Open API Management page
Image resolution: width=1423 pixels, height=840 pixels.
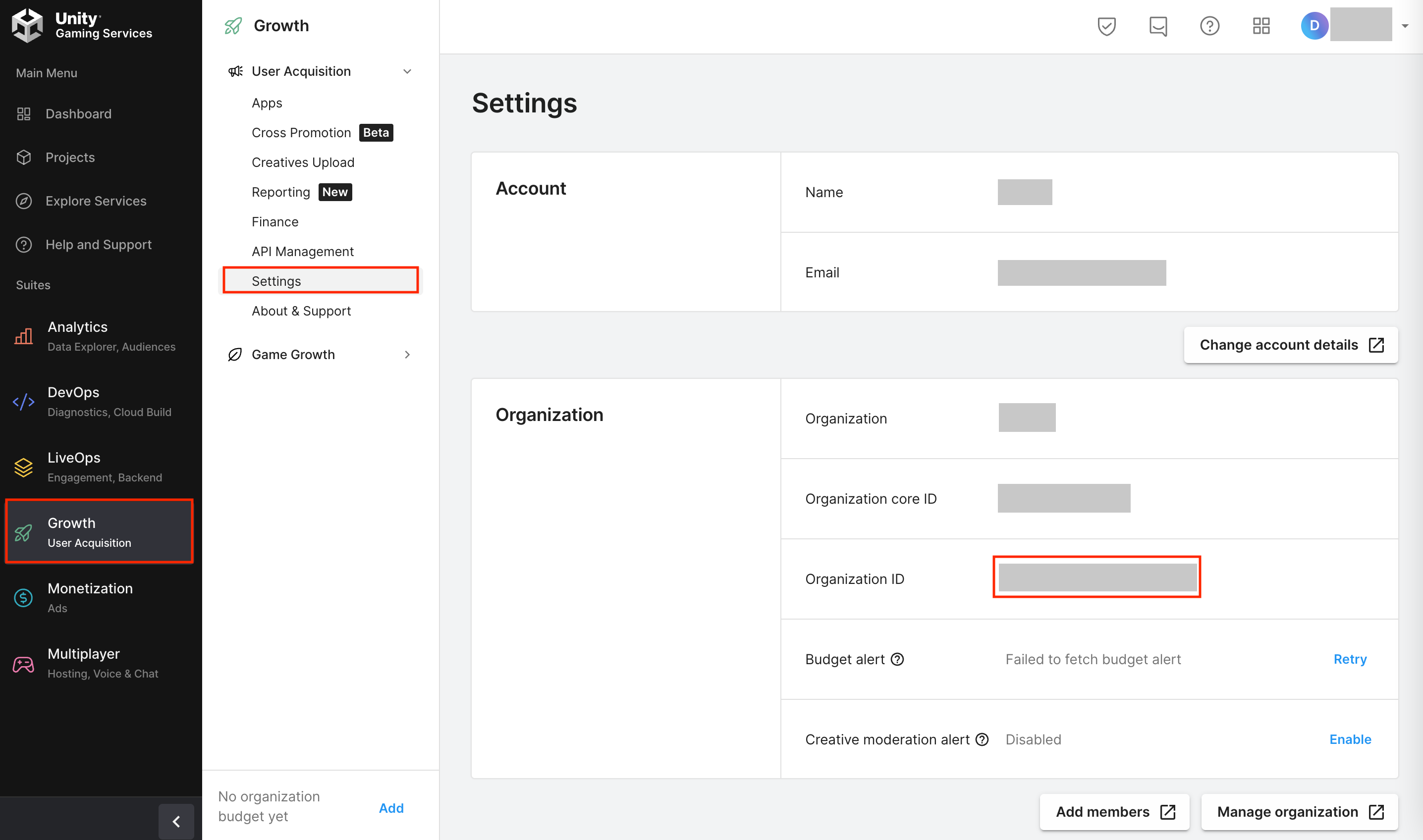point(302,251)
